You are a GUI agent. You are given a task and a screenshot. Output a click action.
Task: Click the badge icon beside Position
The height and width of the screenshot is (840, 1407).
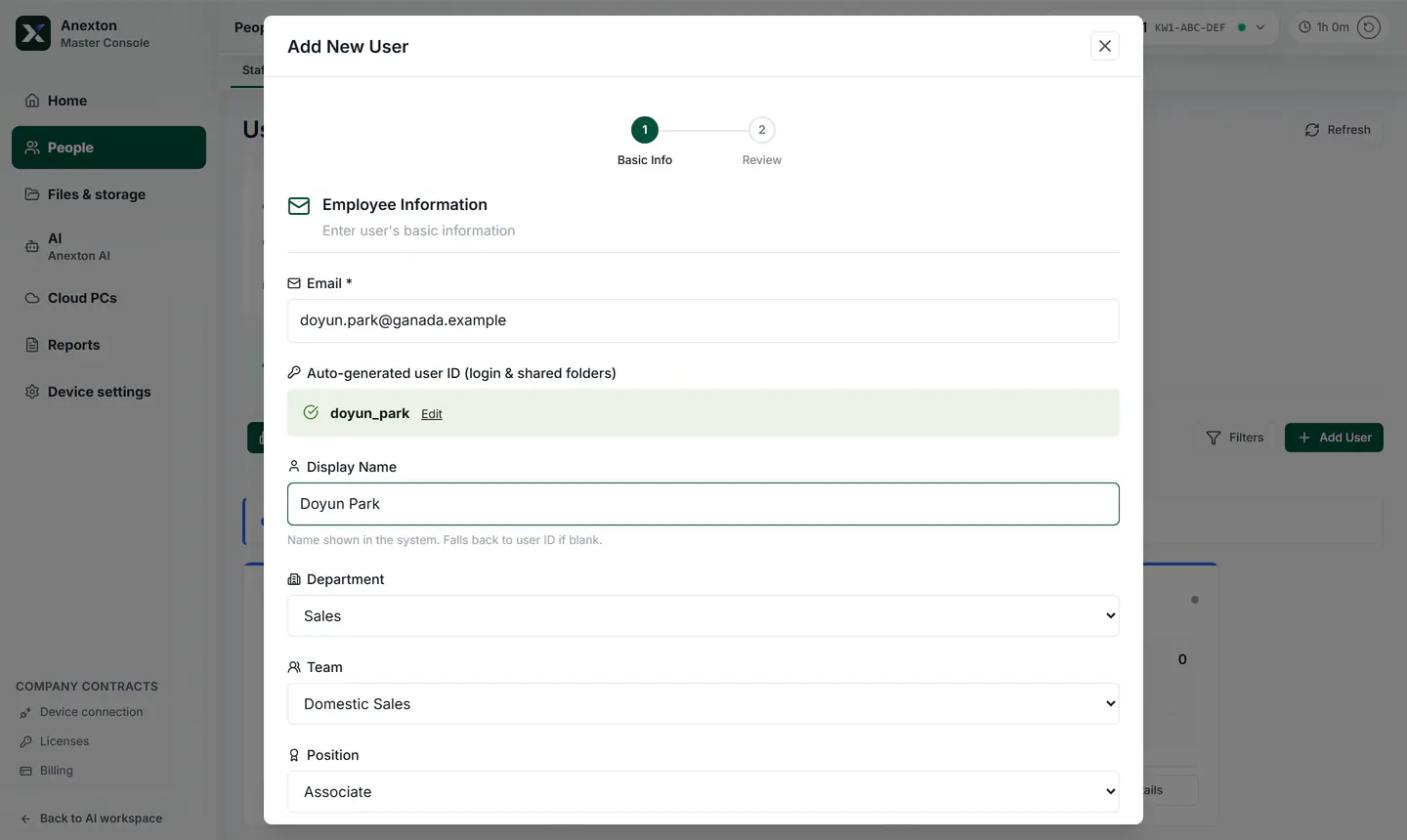[294, 755]
